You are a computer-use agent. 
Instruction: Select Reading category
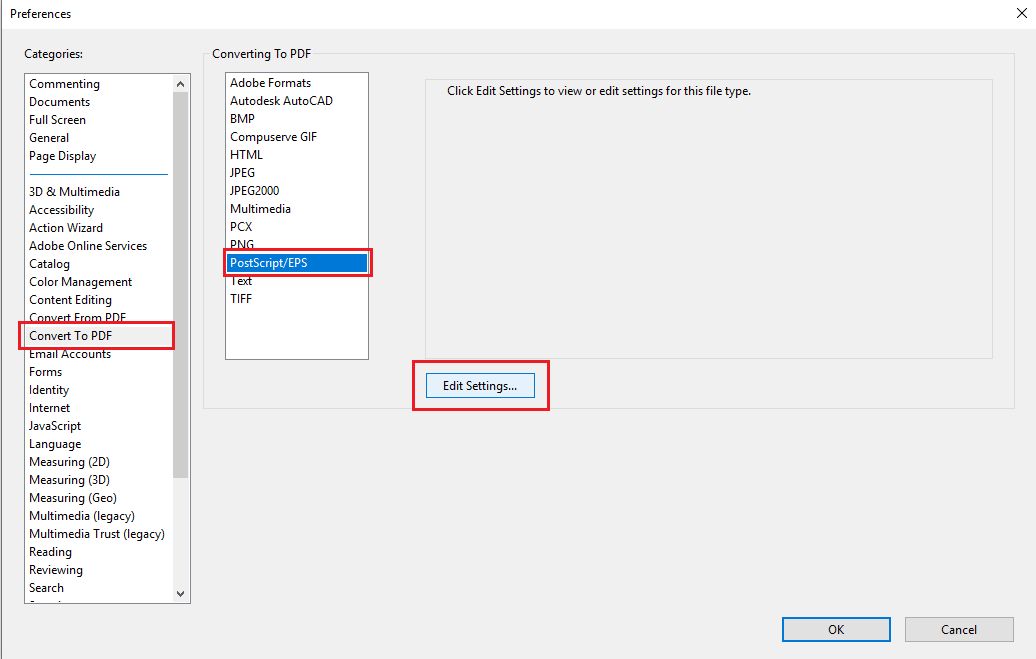(x=50, y=552)
